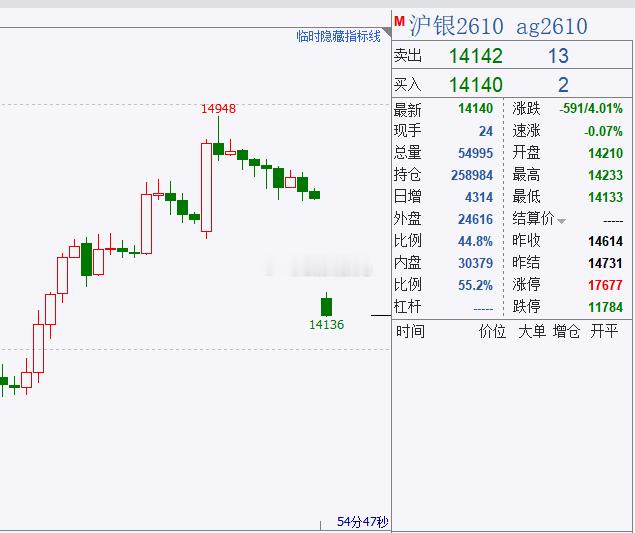Click the 时间 column header
The image size is (635, 533).
coord(410,331)
